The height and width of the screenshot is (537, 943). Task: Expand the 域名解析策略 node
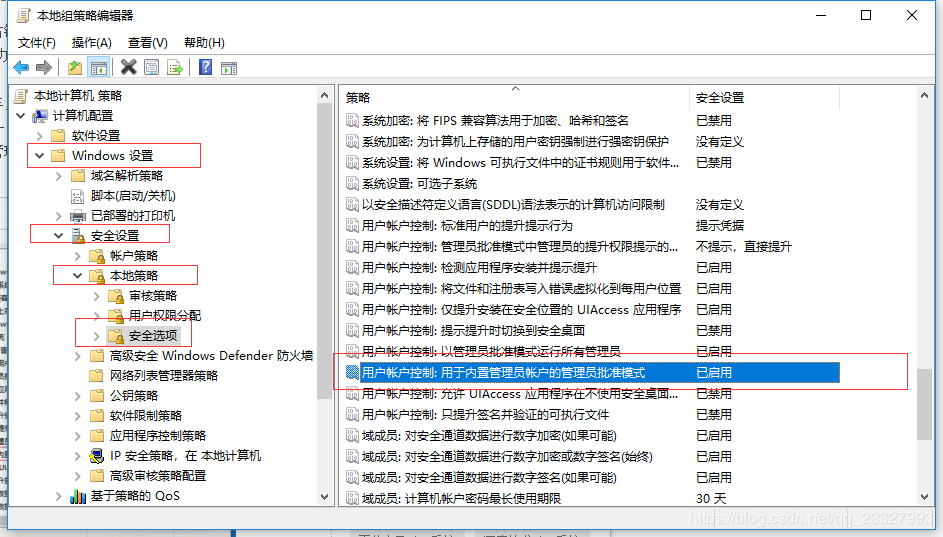click(x=58, y=176)
